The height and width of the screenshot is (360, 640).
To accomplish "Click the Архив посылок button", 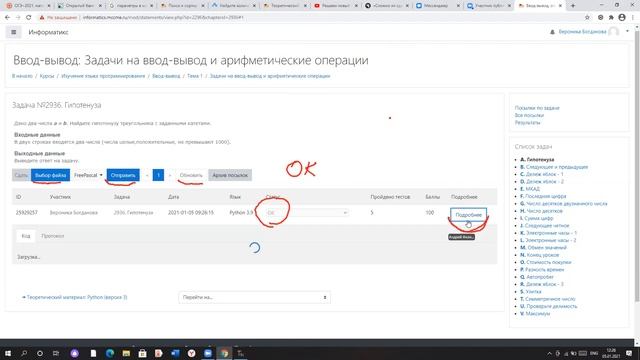I will coord(230,175).
